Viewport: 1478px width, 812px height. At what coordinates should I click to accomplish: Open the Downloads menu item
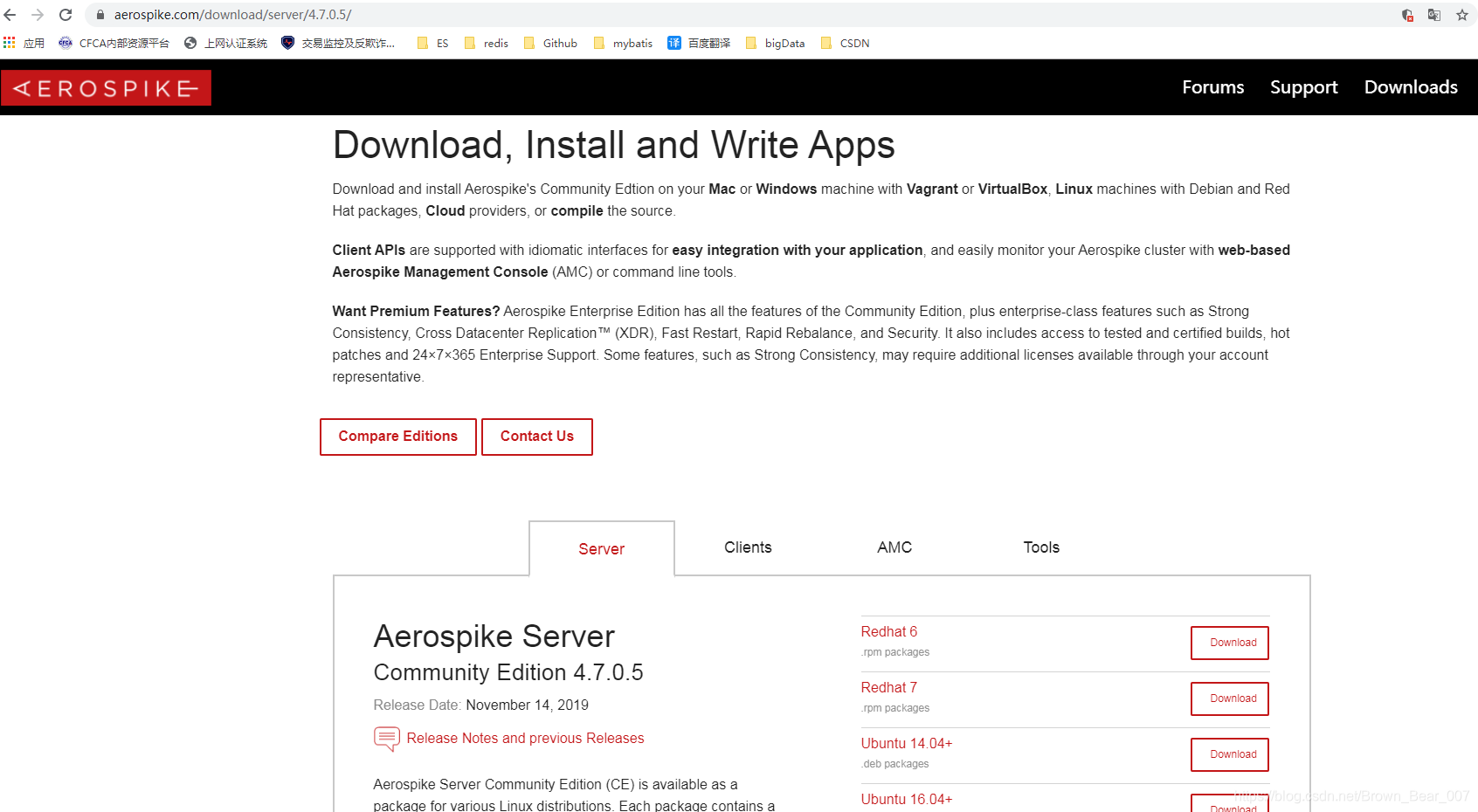coord(1411,87)
